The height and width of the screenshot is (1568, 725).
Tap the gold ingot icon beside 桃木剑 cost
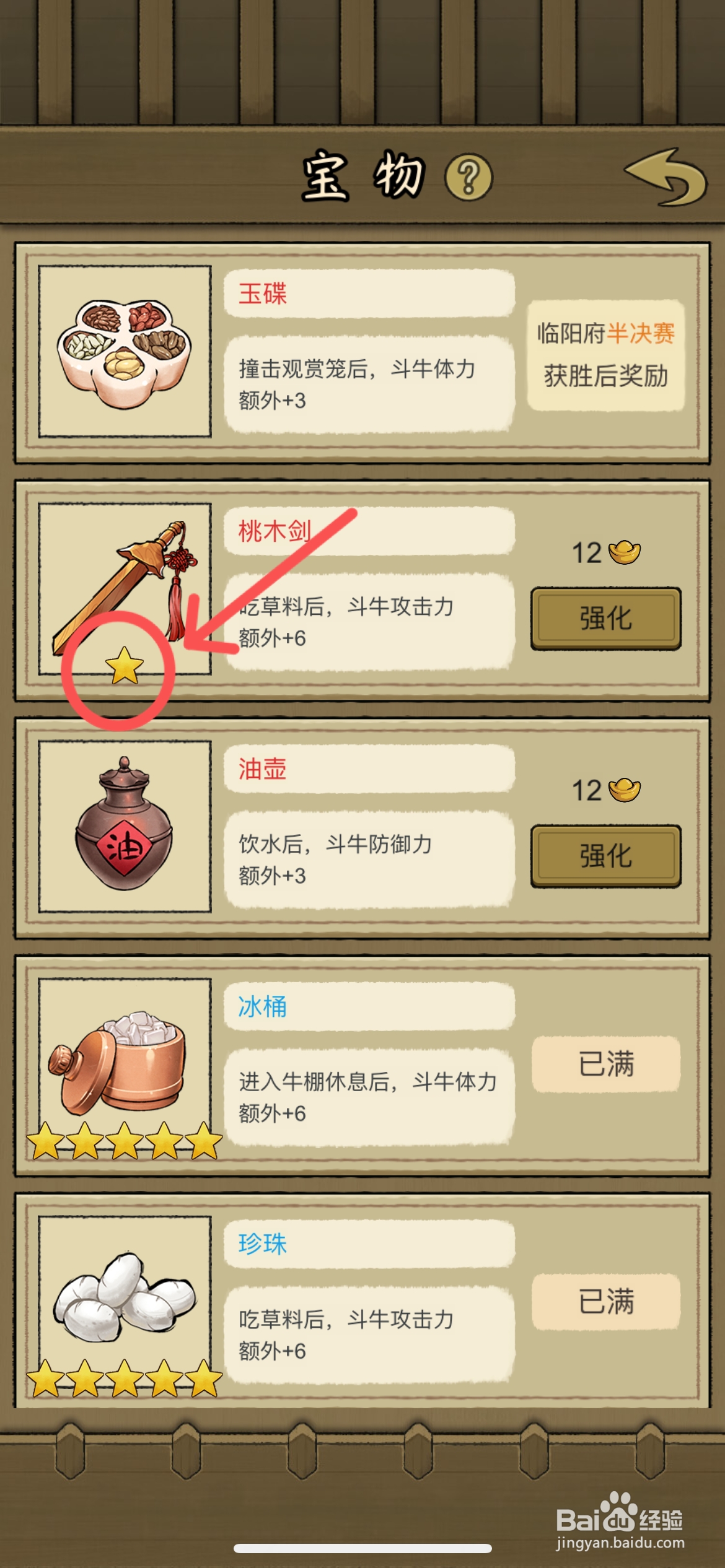pyautogui.click(x=625, y=552)
